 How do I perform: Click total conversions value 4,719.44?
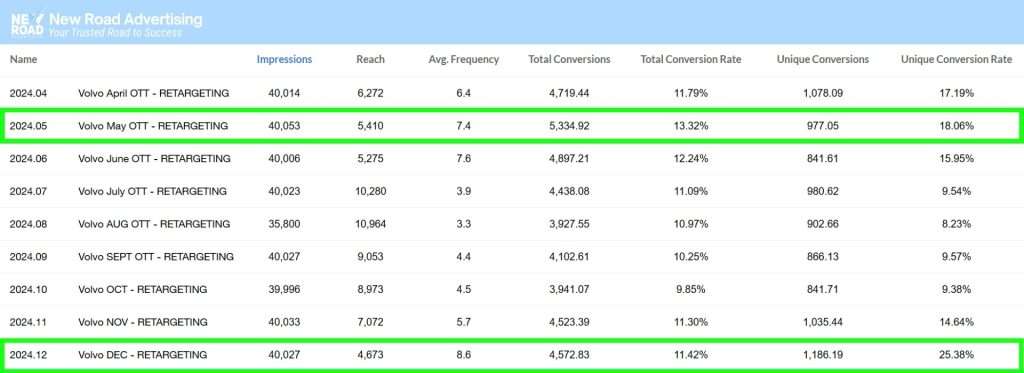[x=569, y=93]
